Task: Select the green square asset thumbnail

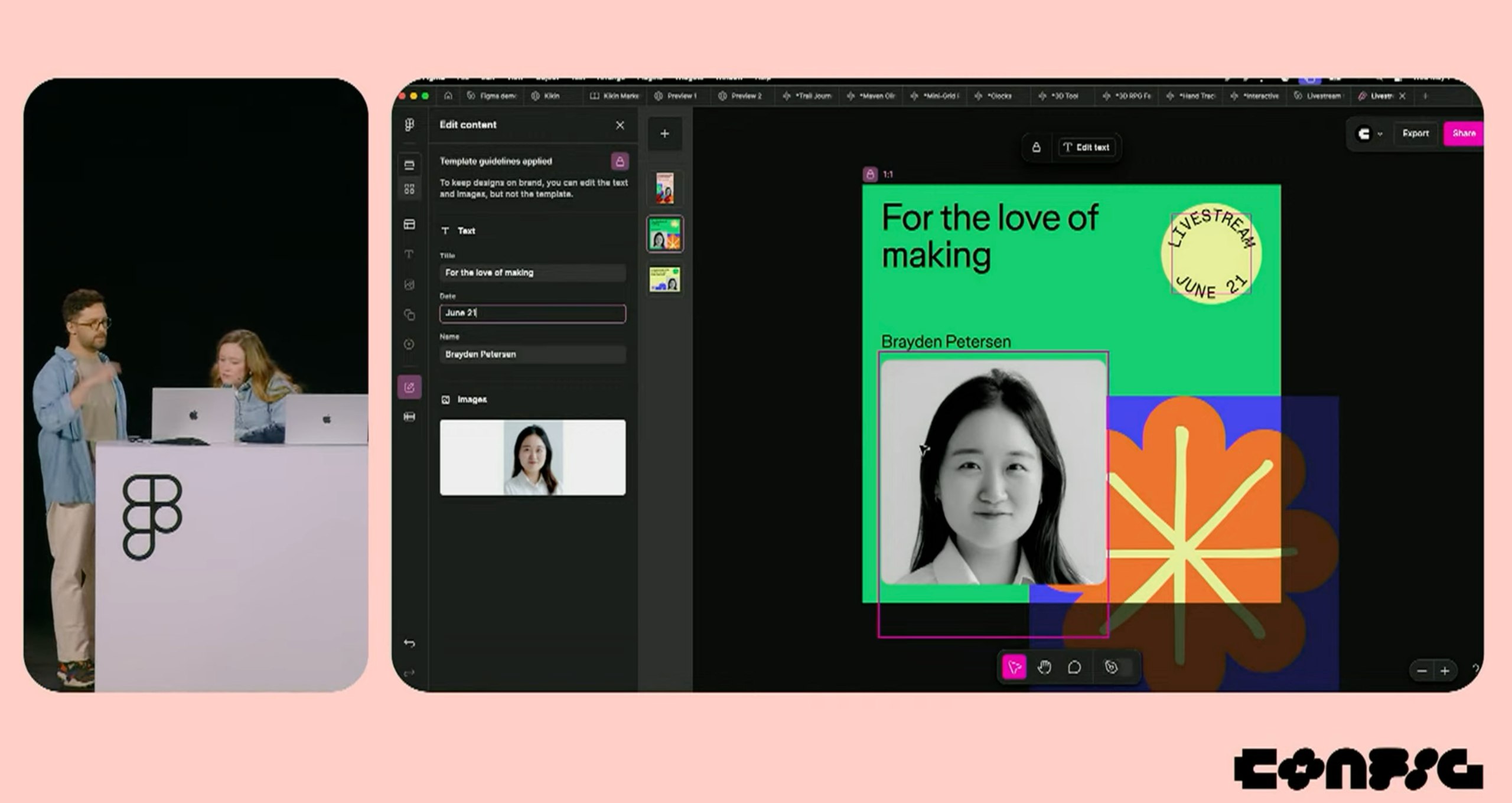Action: [665, 234]
